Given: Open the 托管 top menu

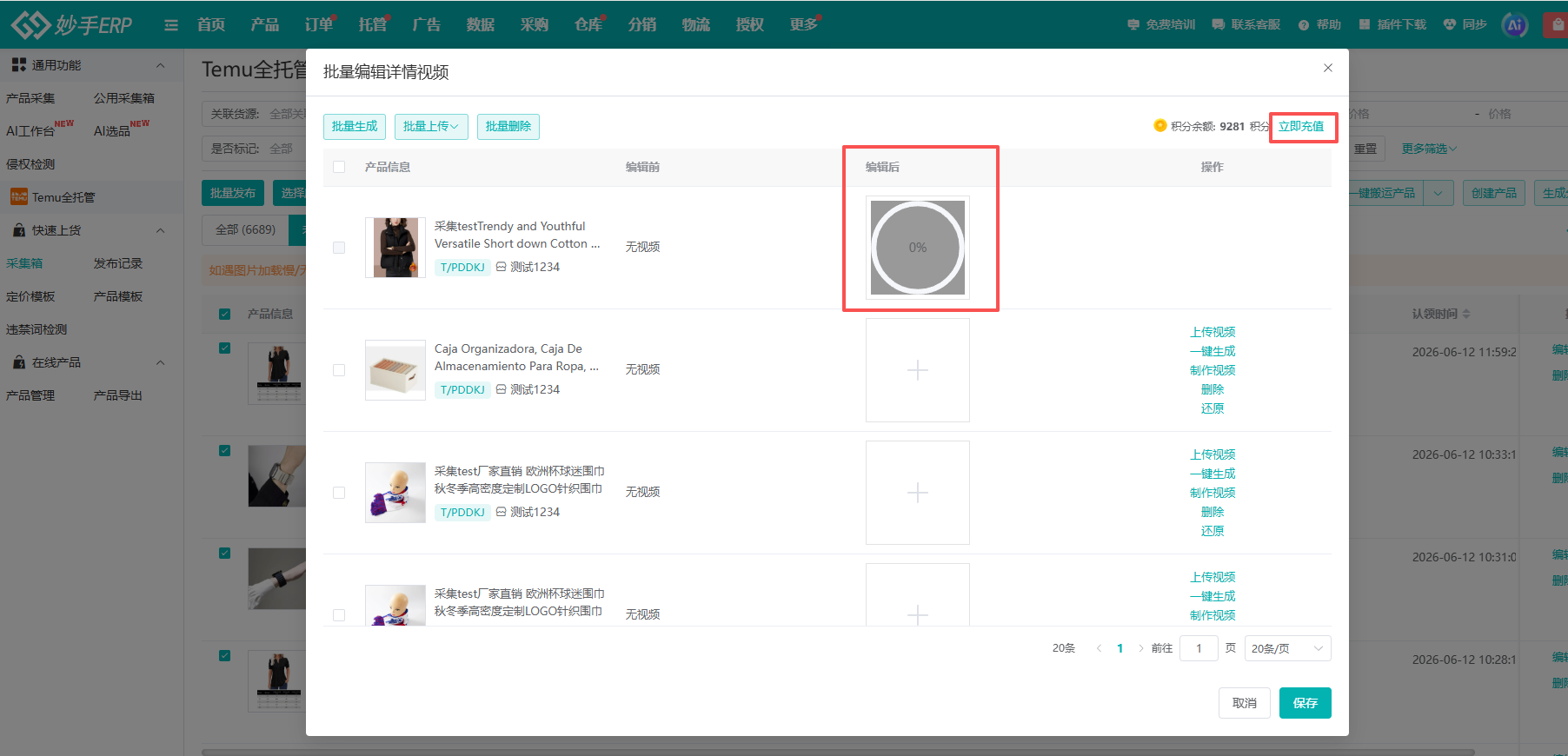Looking at the screenshot, I should tap(372, 24).
